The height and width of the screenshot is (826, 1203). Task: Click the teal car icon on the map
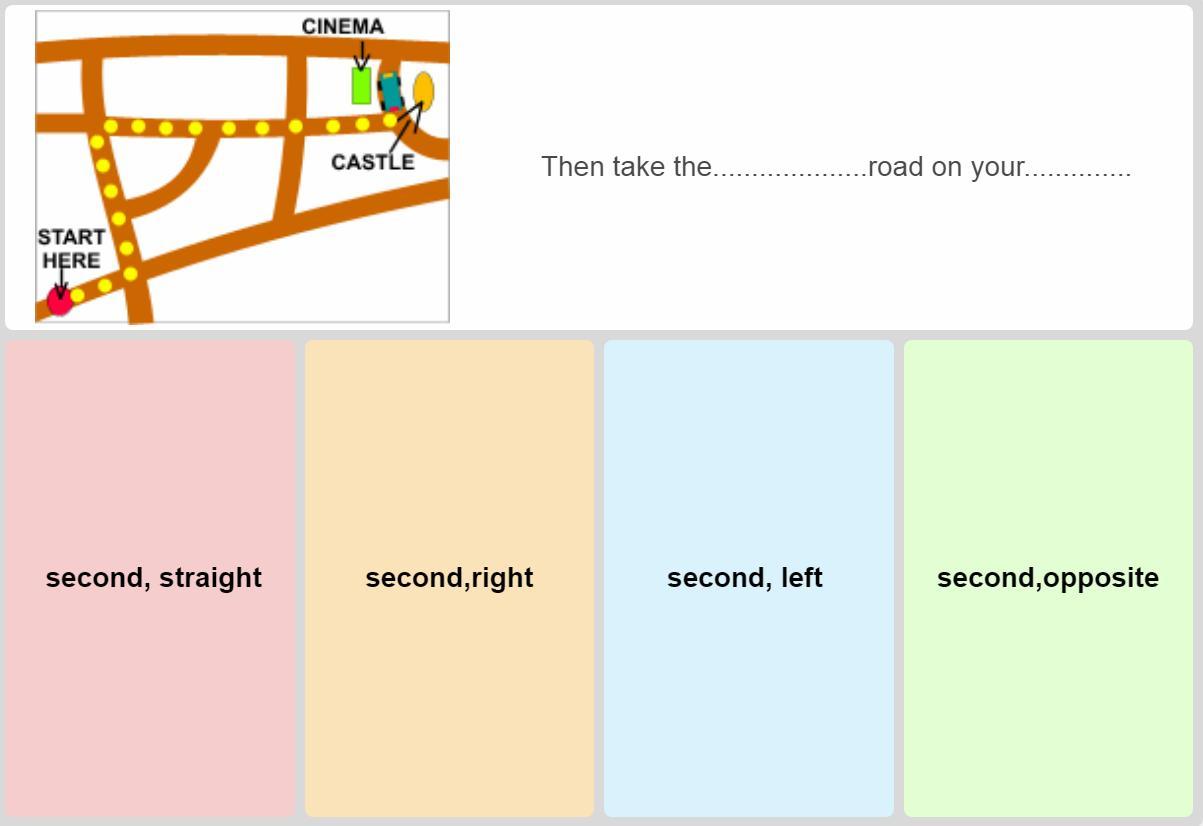(x=390, y=92)
